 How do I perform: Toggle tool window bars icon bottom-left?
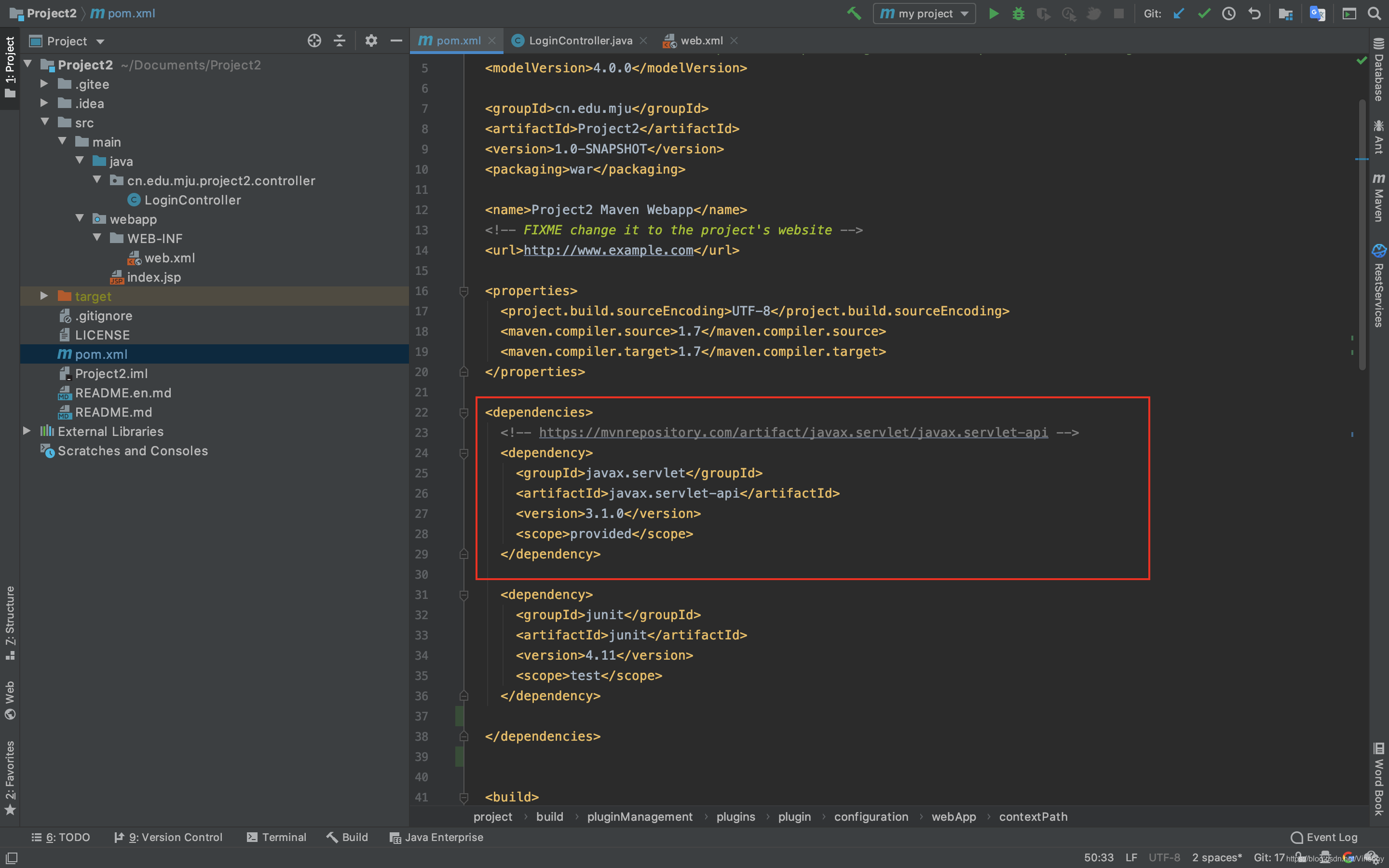[11, 858]
